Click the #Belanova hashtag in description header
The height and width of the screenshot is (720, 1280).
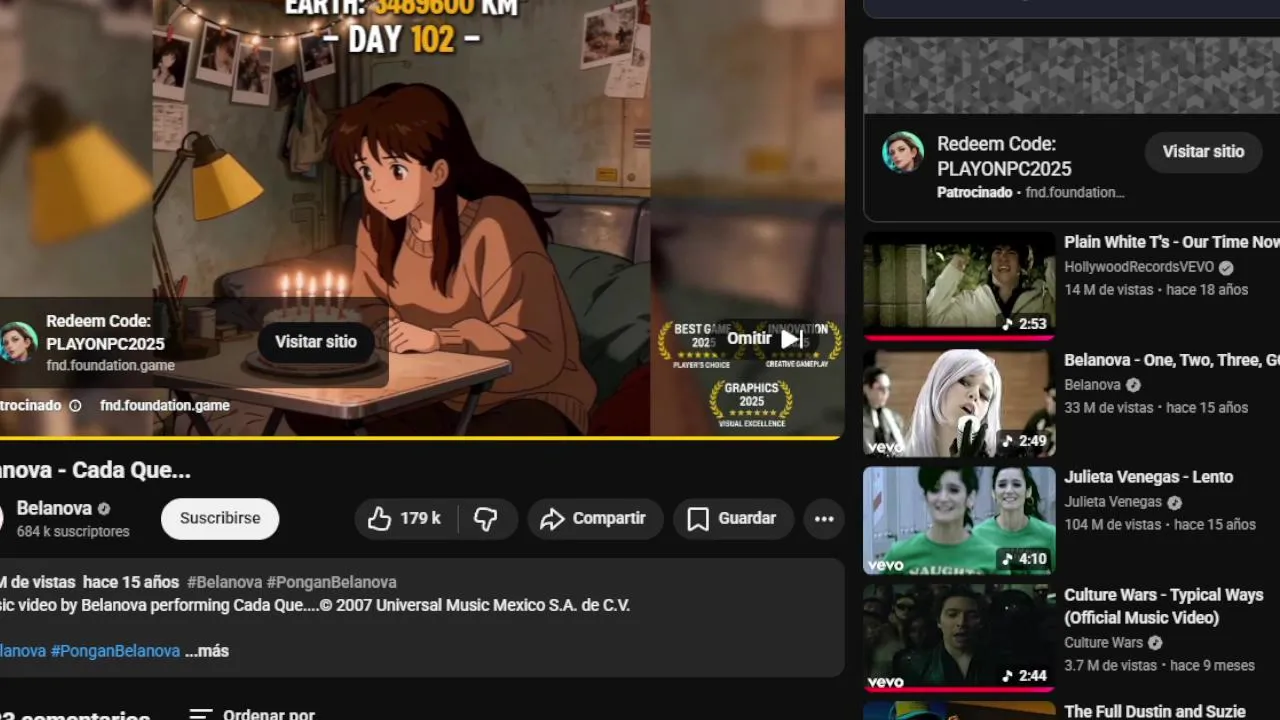point(224,582)
